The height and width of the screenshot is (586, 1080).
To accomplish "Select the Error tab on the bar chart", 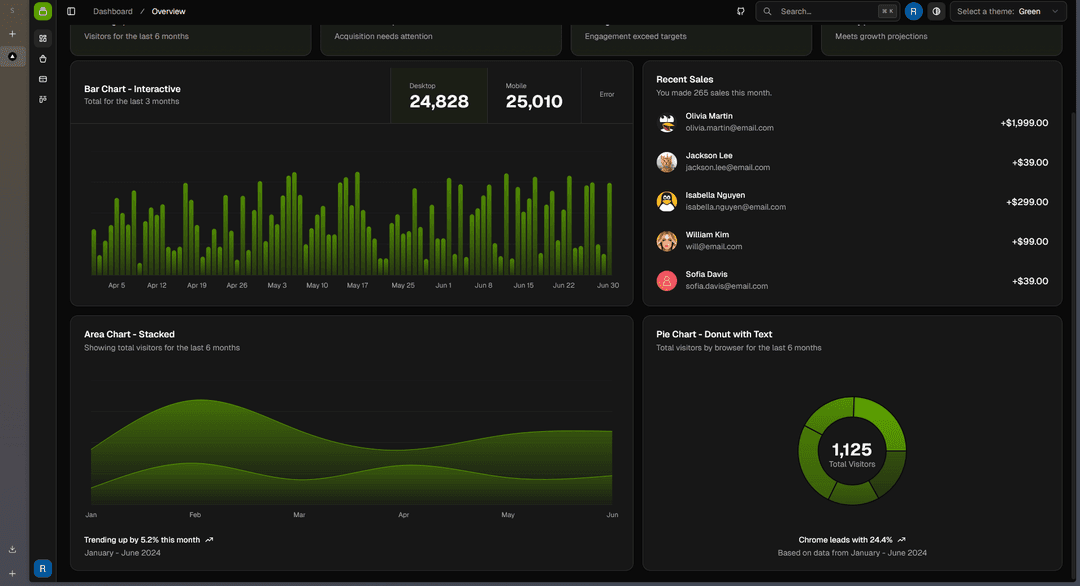I will pyautogui.click(x=606, y=94).
